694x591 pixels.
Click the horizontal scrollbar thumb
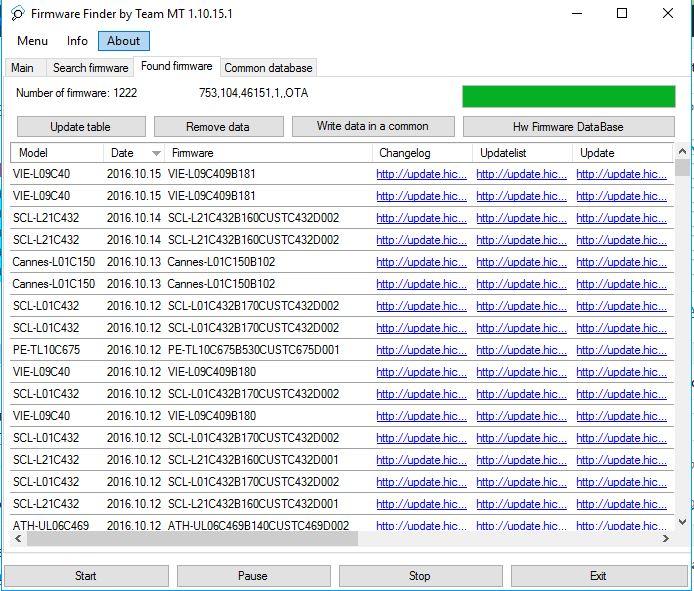[192, 538]
